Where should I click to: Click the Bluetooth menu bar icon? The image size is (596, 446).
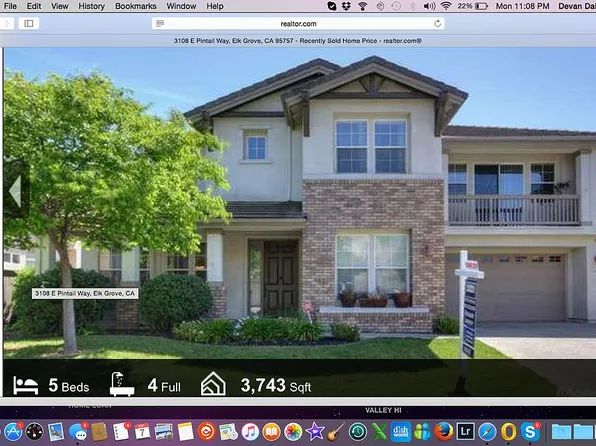(413, 6)
